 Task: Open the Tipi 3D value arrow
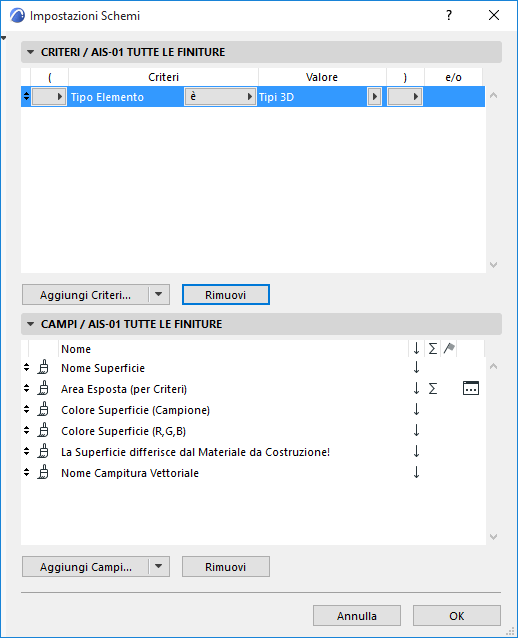pyautogui.click(x=374, y=97)
